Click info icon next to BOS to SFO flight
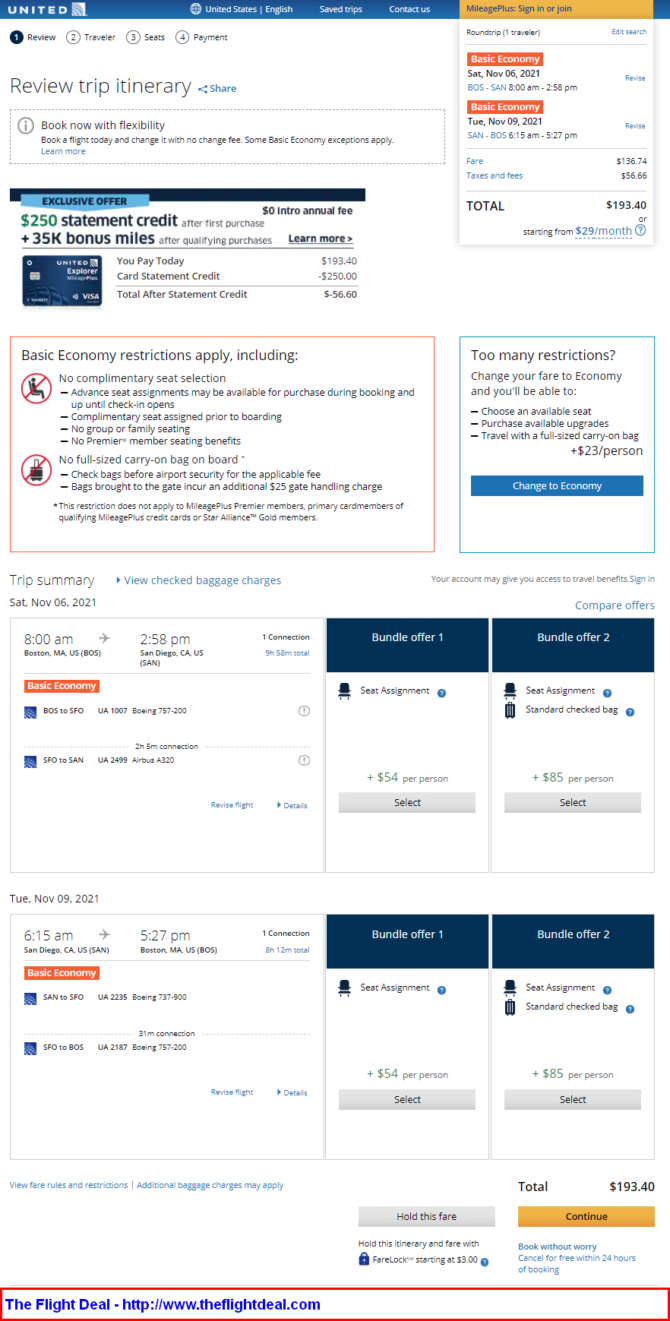The height and width of the screenshot is (1321, 670). [x=304, y=711]
